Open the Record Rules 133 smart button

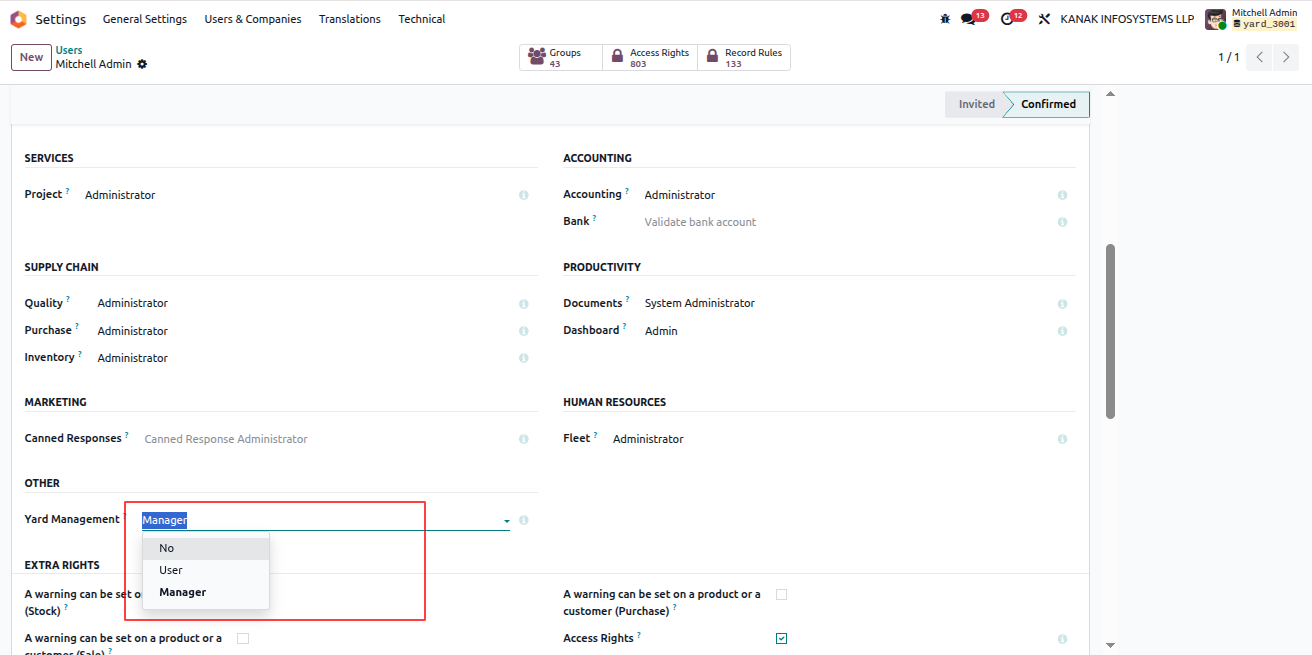point(744,58)
